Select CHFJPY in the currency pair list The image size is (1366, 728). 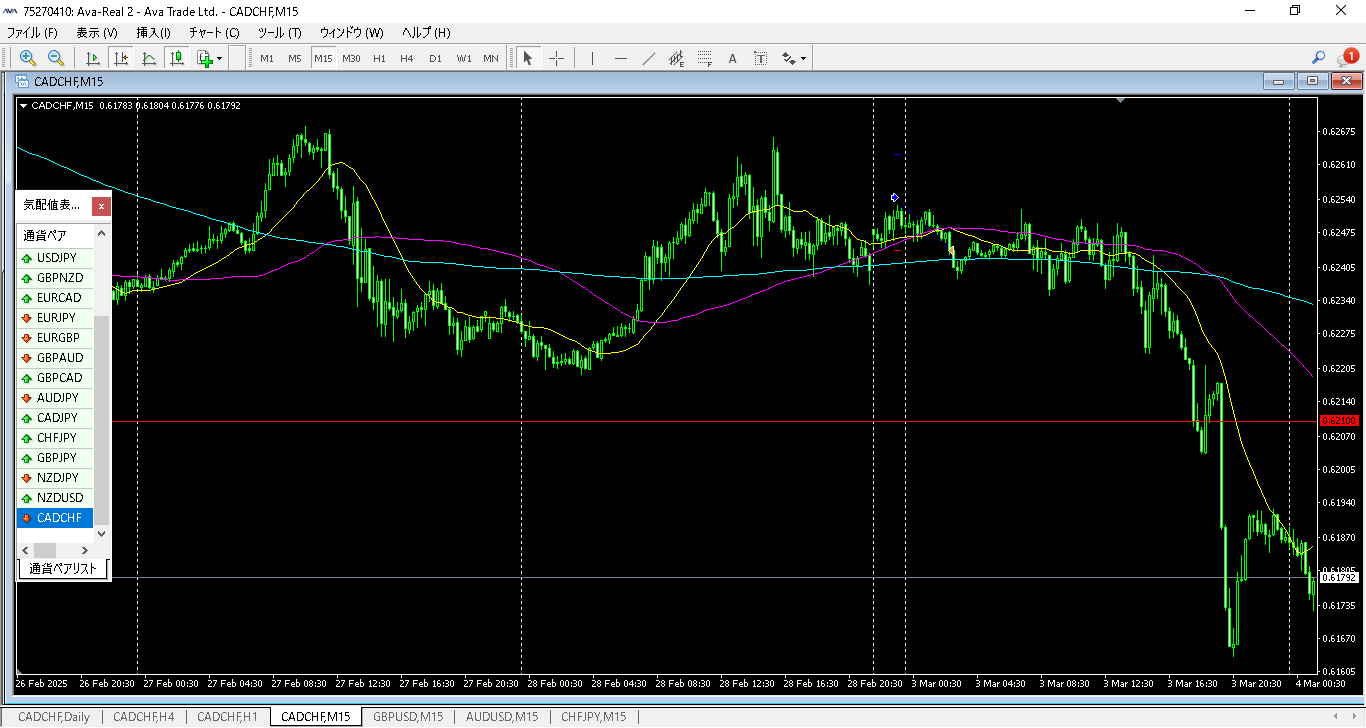[x=56, y=438]
